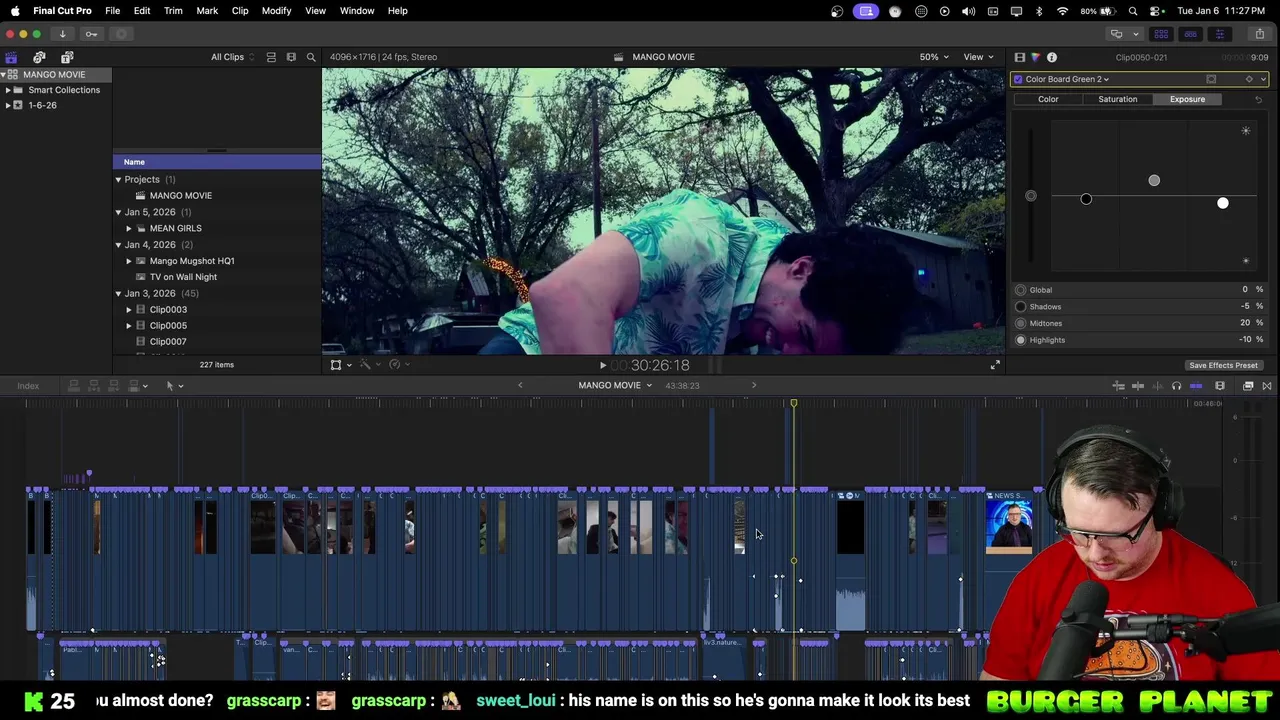Select the Exposure tab
Image resolution: width=1280 pixels, height=720 pixels.
click(x=1187, y=99)
